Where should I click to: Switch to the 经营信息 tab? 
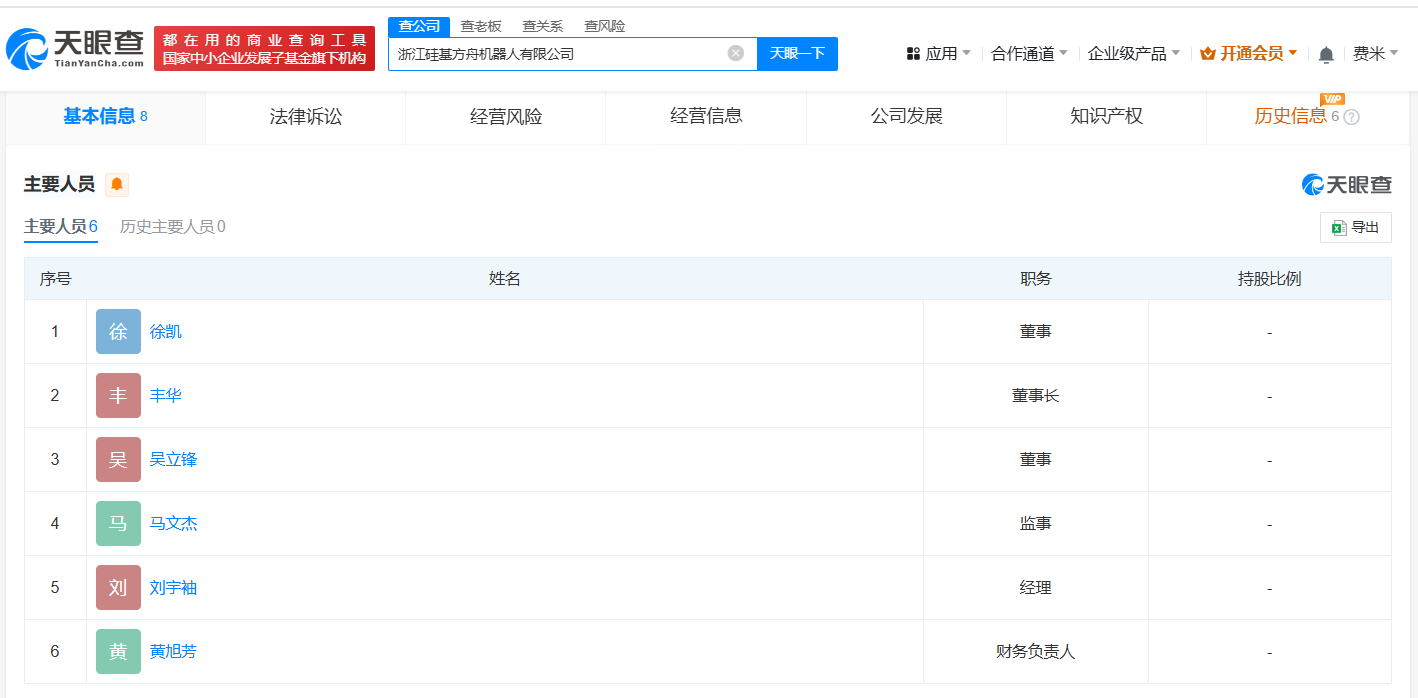pyautogui.click(x=706, y=117)
